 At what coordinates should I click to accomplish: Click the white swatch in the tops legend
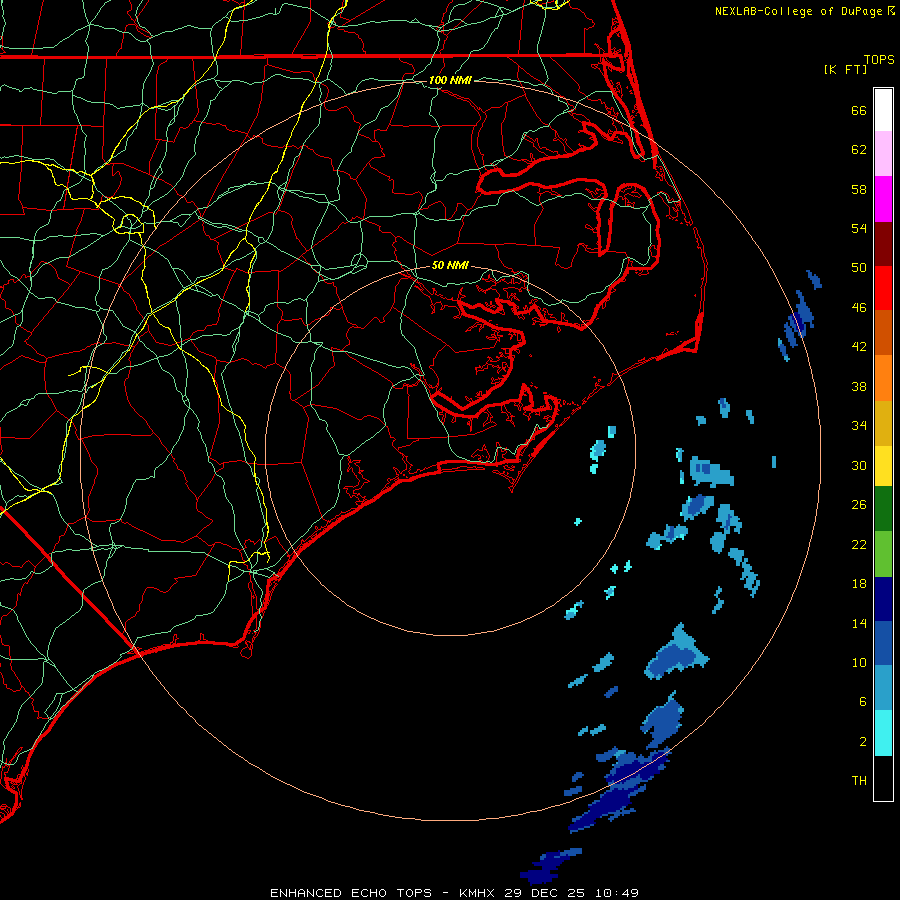tap(883, 110)
